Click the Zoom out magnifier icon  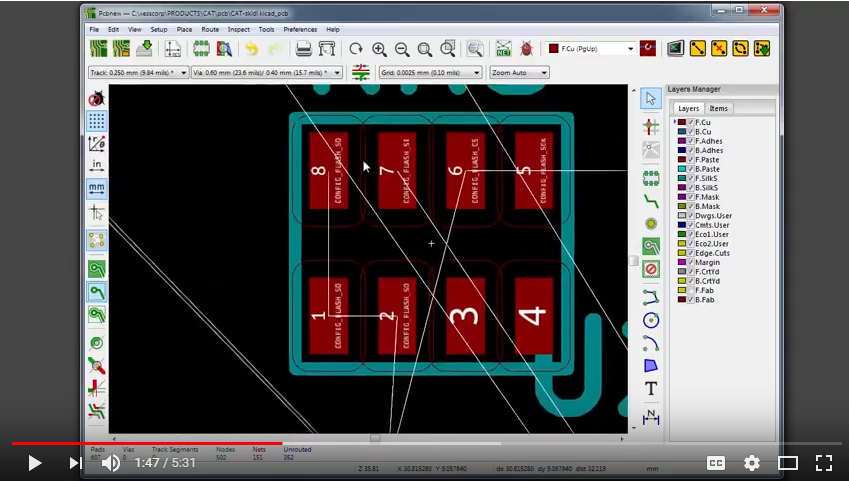coord(402,49)
